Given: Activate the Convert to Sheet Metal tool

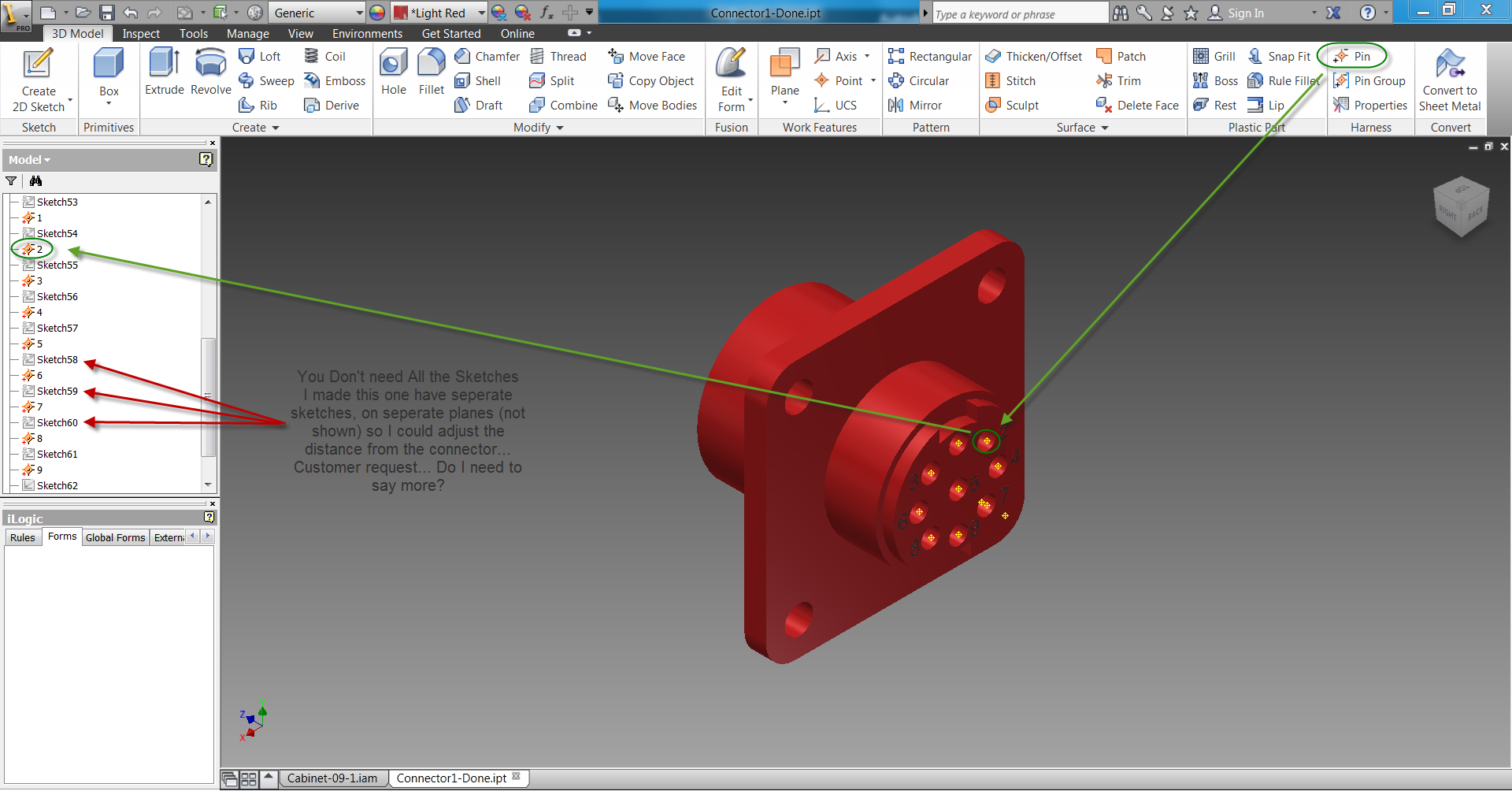Looking at the screenshot, I should point(1451,79).
